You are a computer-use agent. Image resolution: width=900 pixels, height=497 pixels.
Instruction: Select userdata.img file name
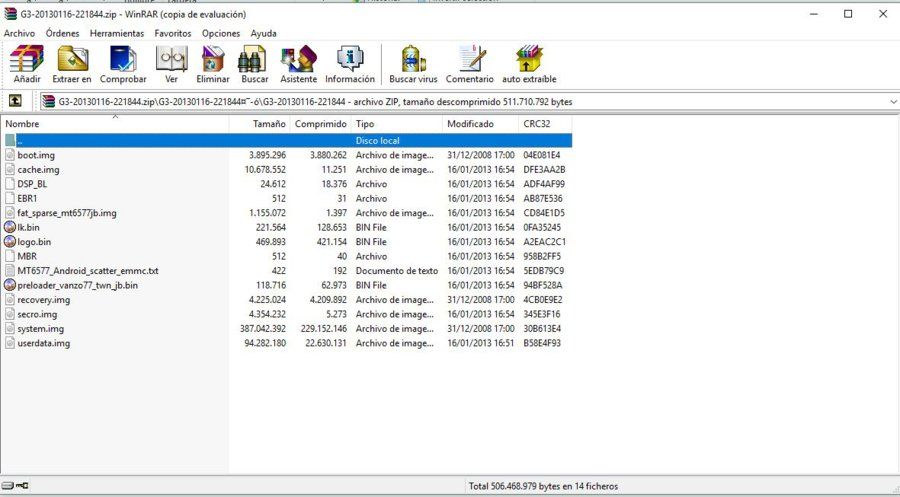pyautogui.click(x=44, y=343)
